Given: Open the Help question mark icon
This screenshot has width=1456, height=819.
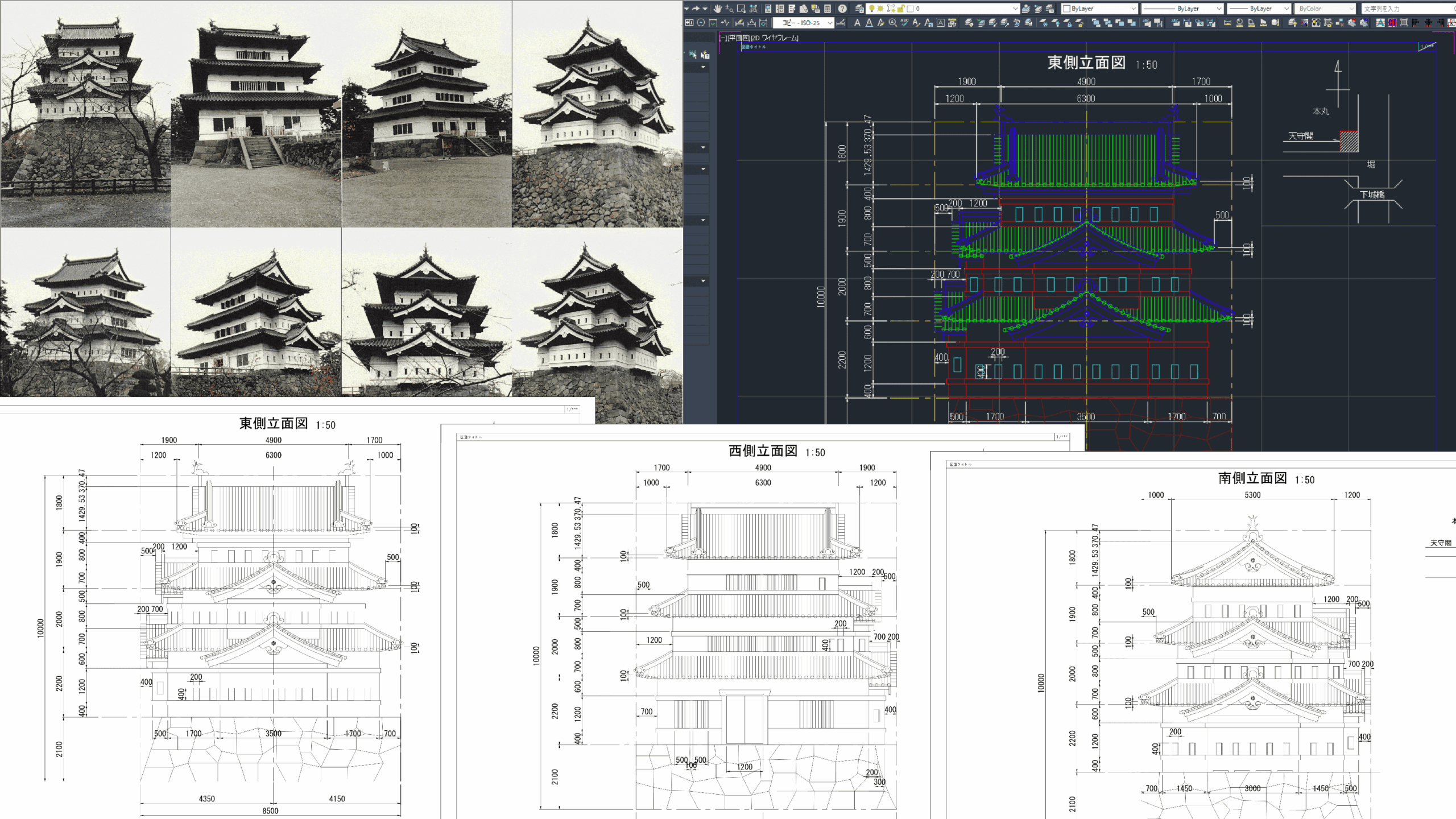Looking at the screenshot, I should [842, 9].
